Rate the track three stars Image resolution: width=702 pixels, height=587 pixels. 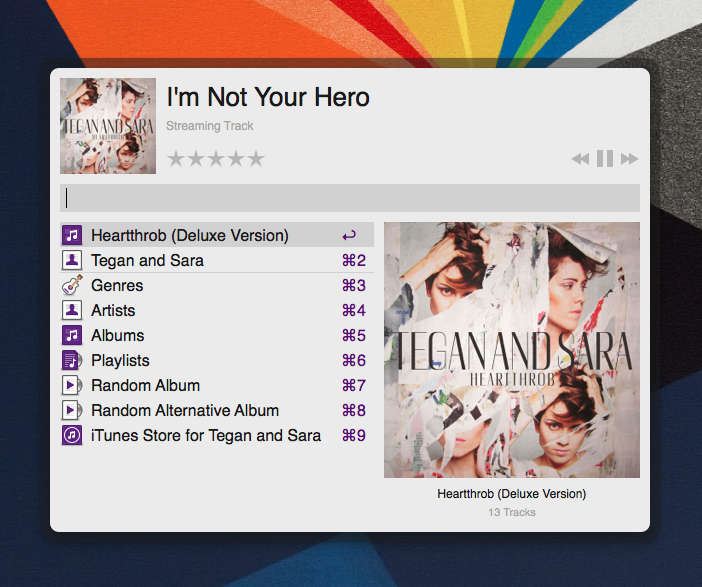coord(216,159)
